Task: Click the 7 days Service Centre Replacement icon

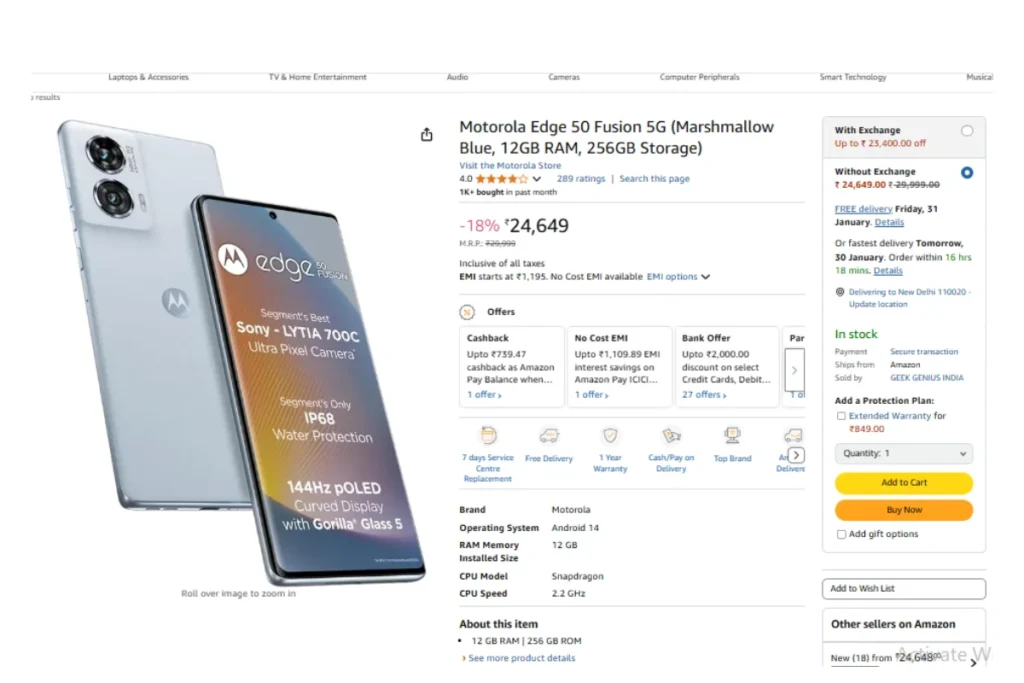Action: pos(488,435)
